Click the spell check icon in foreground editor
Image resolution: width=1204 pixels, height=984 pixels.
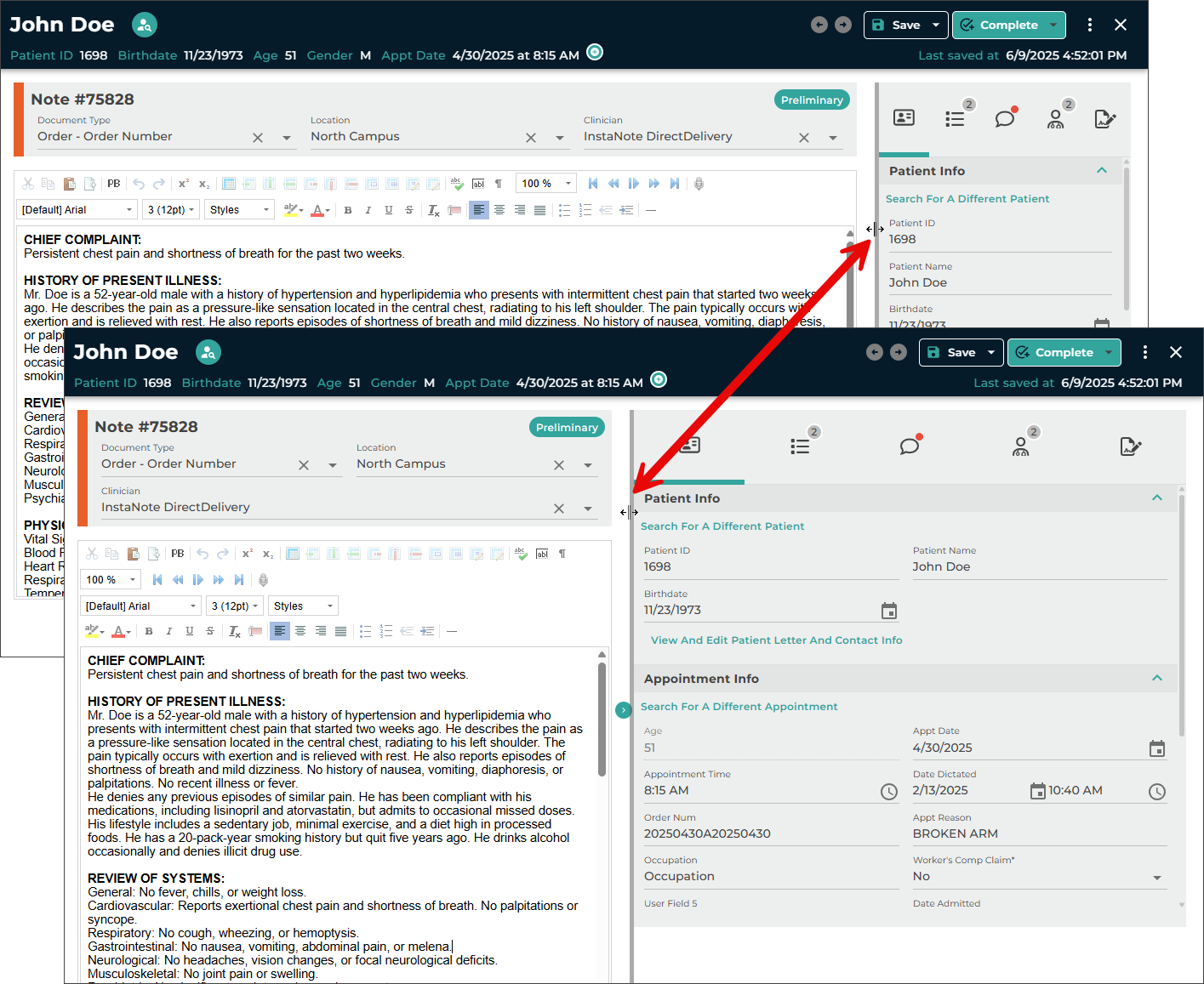tap(521, 554)
